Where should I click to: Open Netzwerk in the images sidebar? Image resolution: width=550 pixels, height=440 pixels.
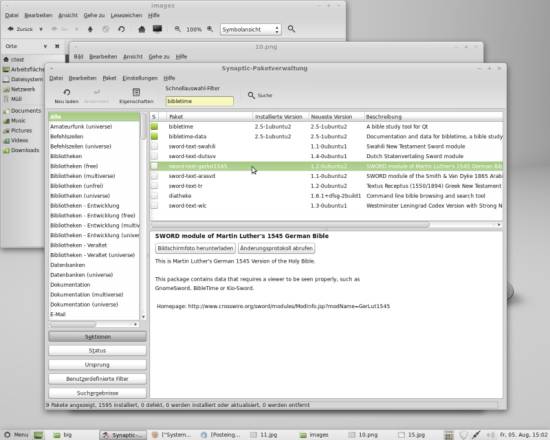coord(19,89)
